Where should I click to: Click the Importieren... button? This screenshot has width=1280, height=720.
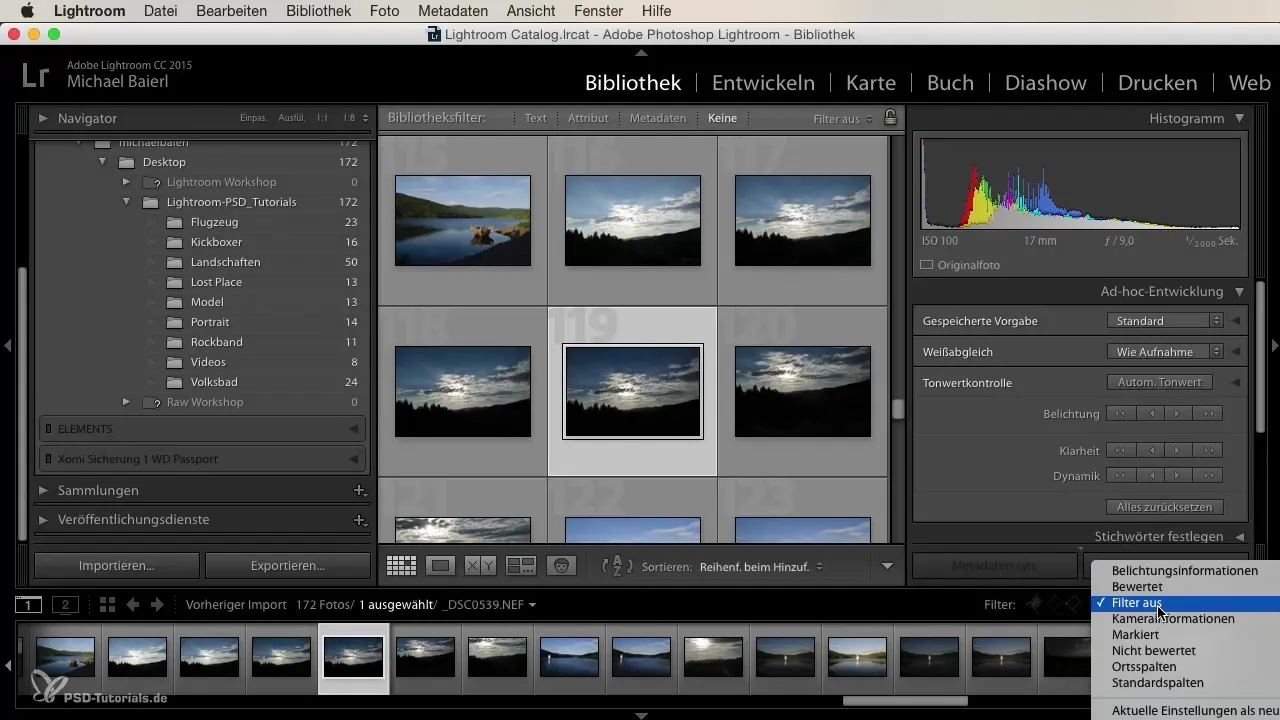click(x=117, y=565)
